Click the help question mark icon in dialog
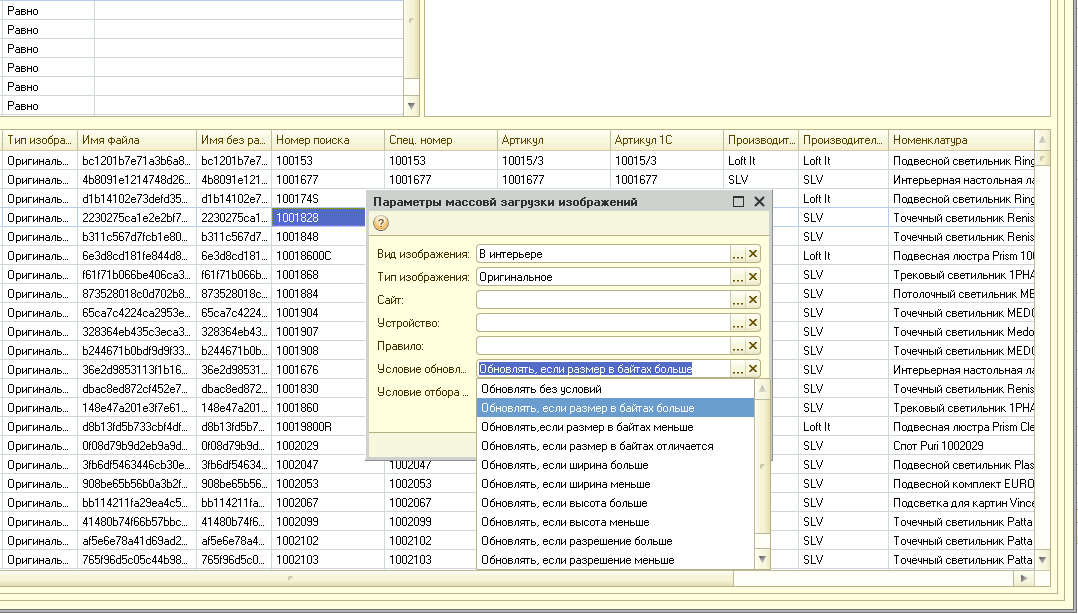This screenshot has width=1078, height=614. [381, 223]
